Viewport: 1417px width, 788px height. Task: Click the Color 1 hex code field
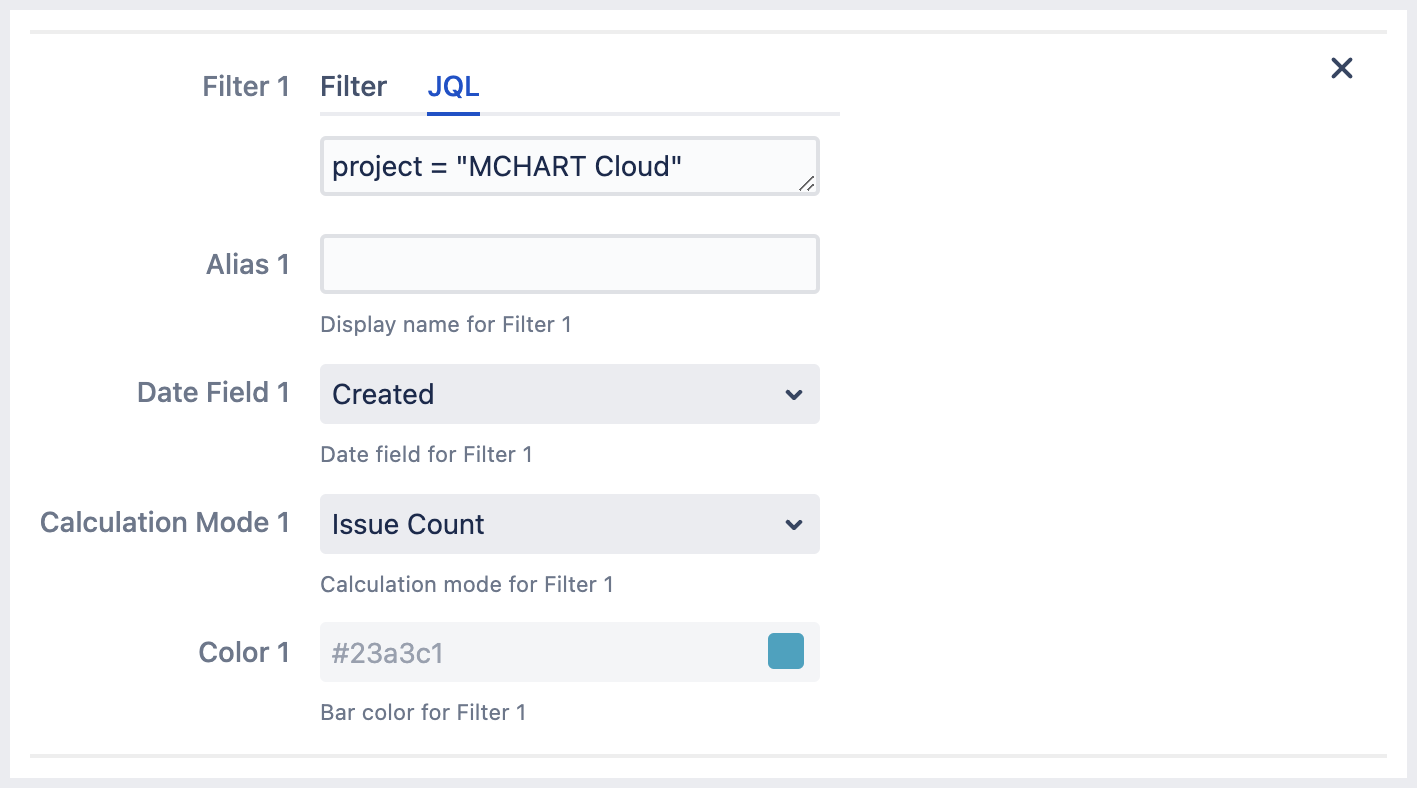(540, 653)
